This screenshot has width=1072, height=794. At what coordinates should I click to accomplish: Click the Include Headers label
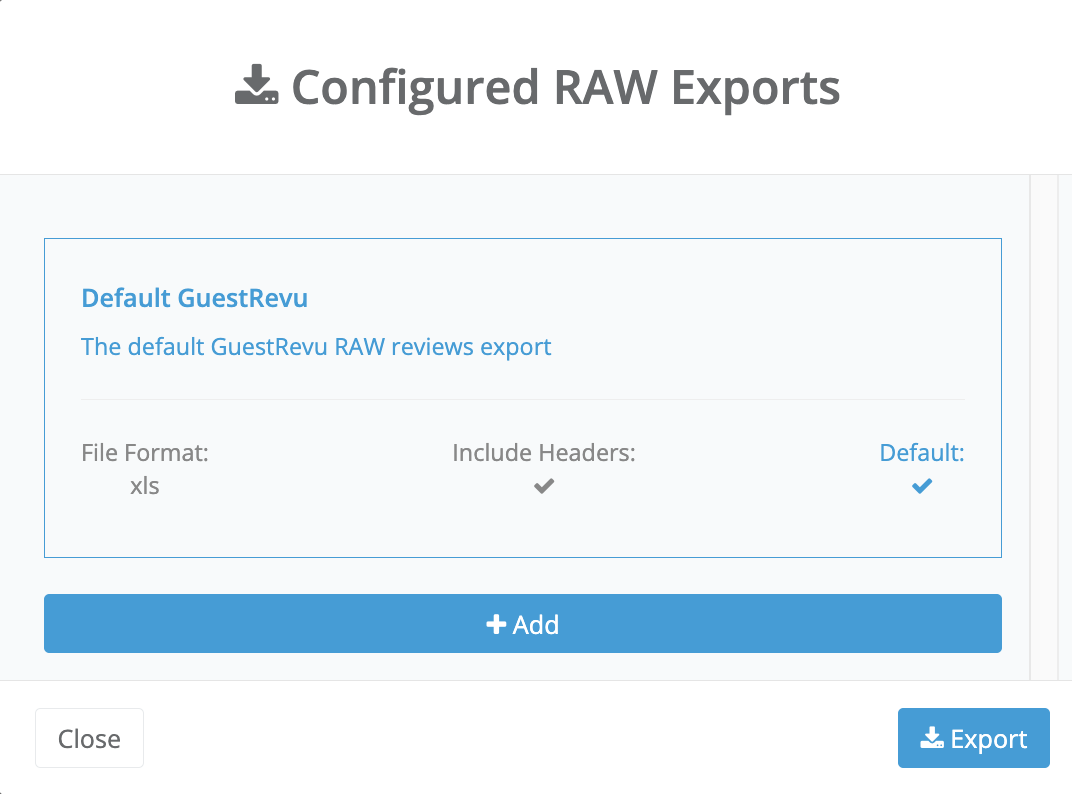tap(544, 453)
